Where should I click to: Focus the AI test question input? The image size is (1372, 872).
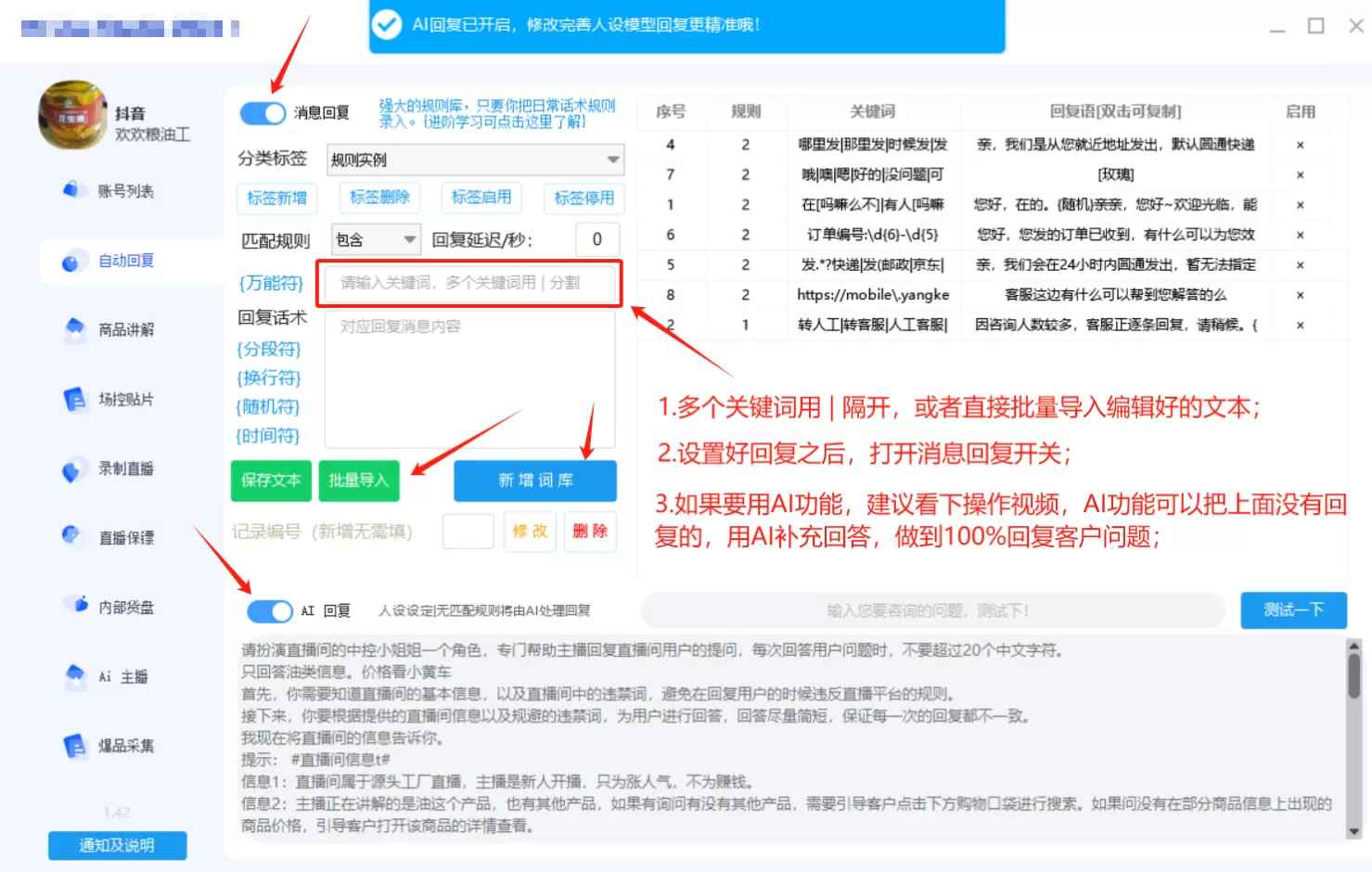coord(932,610)
